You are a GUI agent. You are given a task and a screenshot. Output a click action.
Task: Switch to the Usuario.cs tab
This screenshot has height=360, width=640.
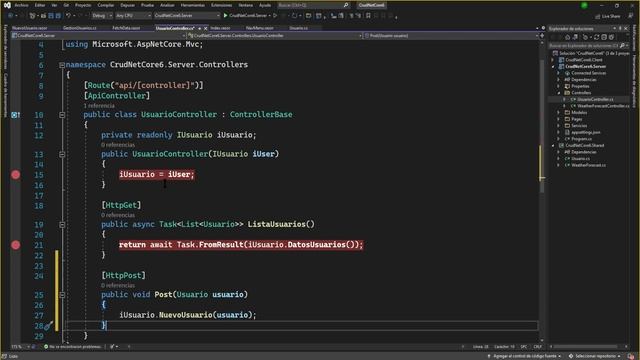[x=298, y=28]
